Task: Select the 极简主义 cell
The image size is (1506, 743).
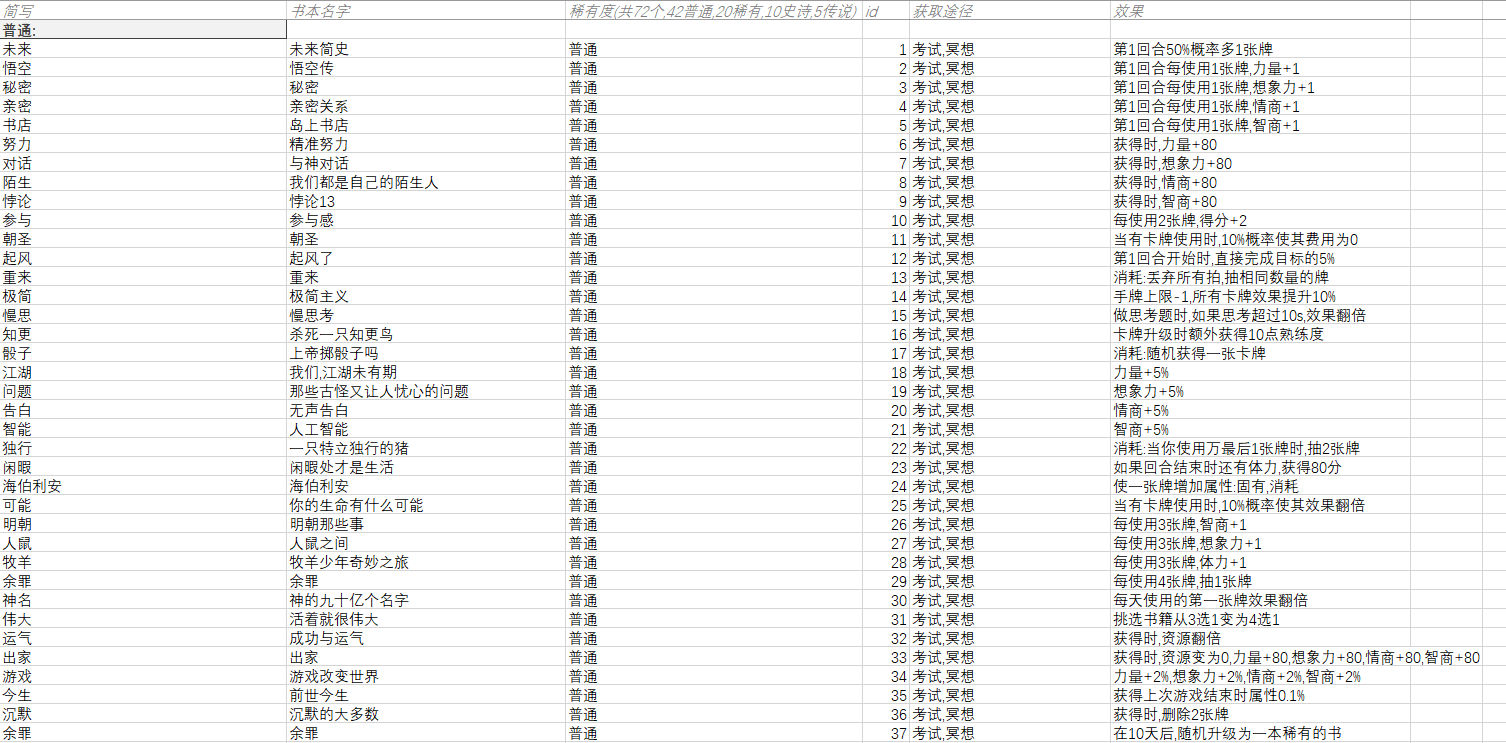Action: [x=426, y=296]
